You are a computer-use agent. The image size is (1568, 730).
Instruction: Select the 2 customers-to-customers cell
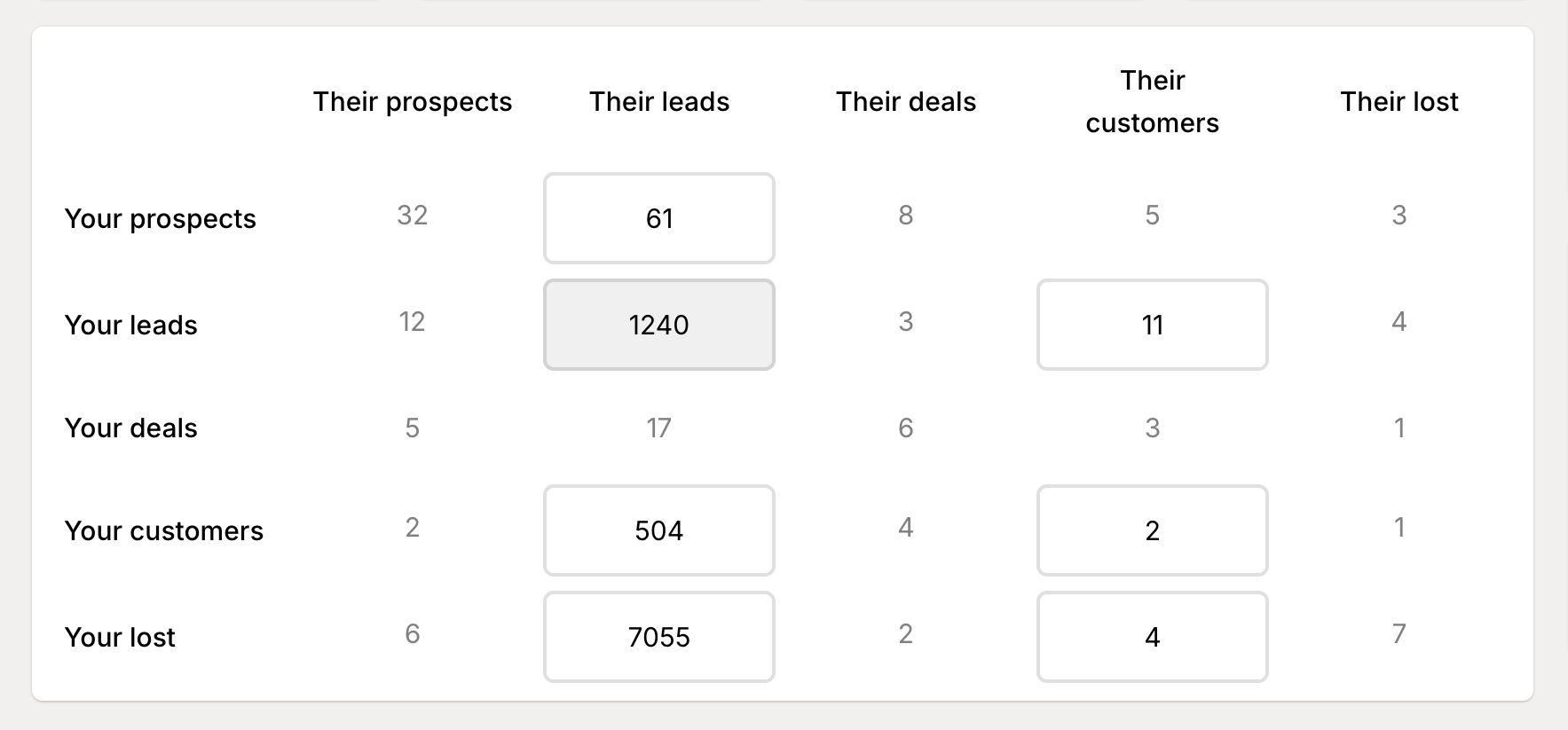[1151, 530]
